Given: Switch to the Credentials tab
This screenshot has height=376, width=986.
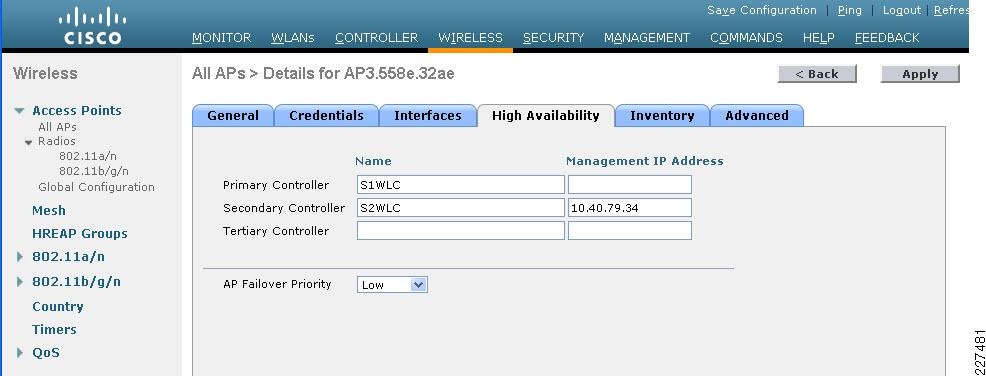Looking at the screenshot, I should (x=326, y=116).
